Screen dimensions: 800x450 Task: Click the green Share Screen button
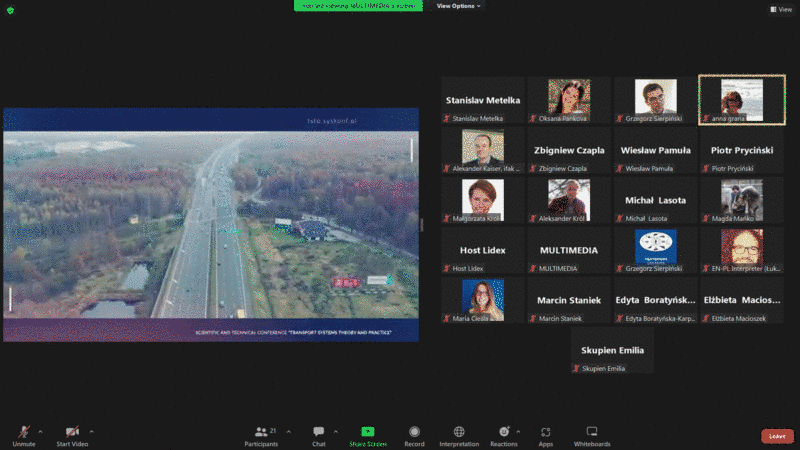368,433
